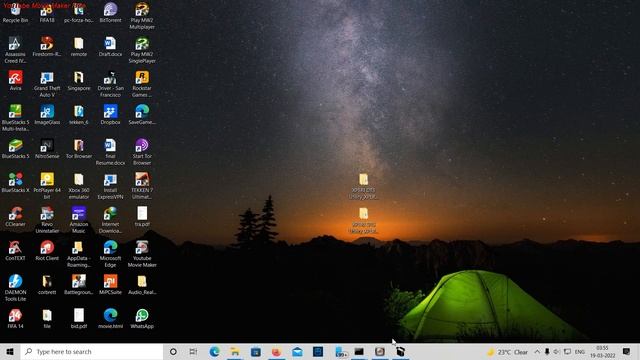The height and width of the screenshot is (360, 640).
Task: Select the tekken_6 file icon
Action: coord(79,114)
